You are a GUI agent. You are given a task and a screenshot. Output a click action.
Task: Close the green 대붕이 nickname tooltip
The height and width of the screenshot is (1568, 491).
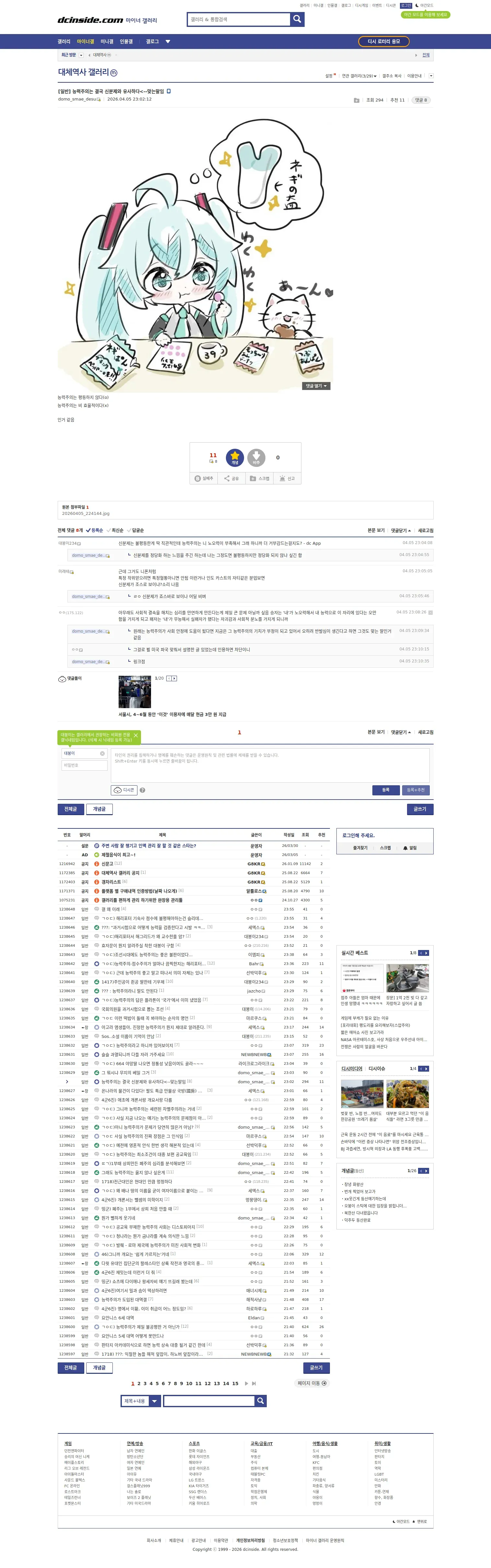136,735
